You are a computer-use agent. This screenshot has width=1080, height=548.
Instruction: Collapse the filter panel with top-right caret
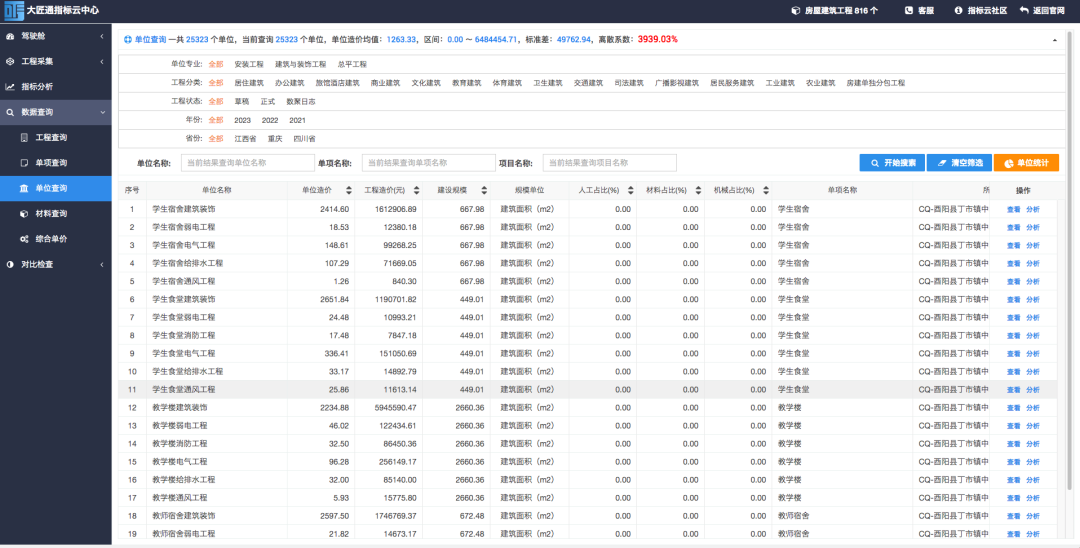point(1055,40)
